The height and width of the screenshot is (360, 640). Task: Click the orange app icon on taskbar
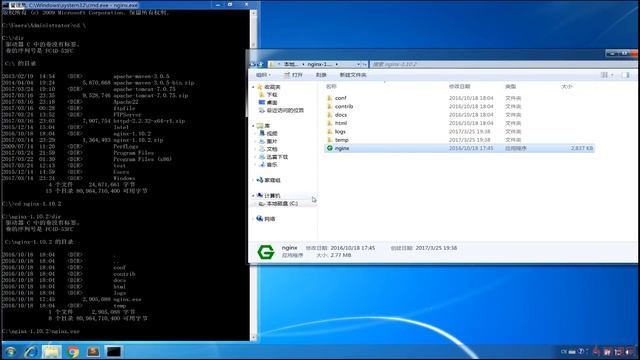[93, 351]
